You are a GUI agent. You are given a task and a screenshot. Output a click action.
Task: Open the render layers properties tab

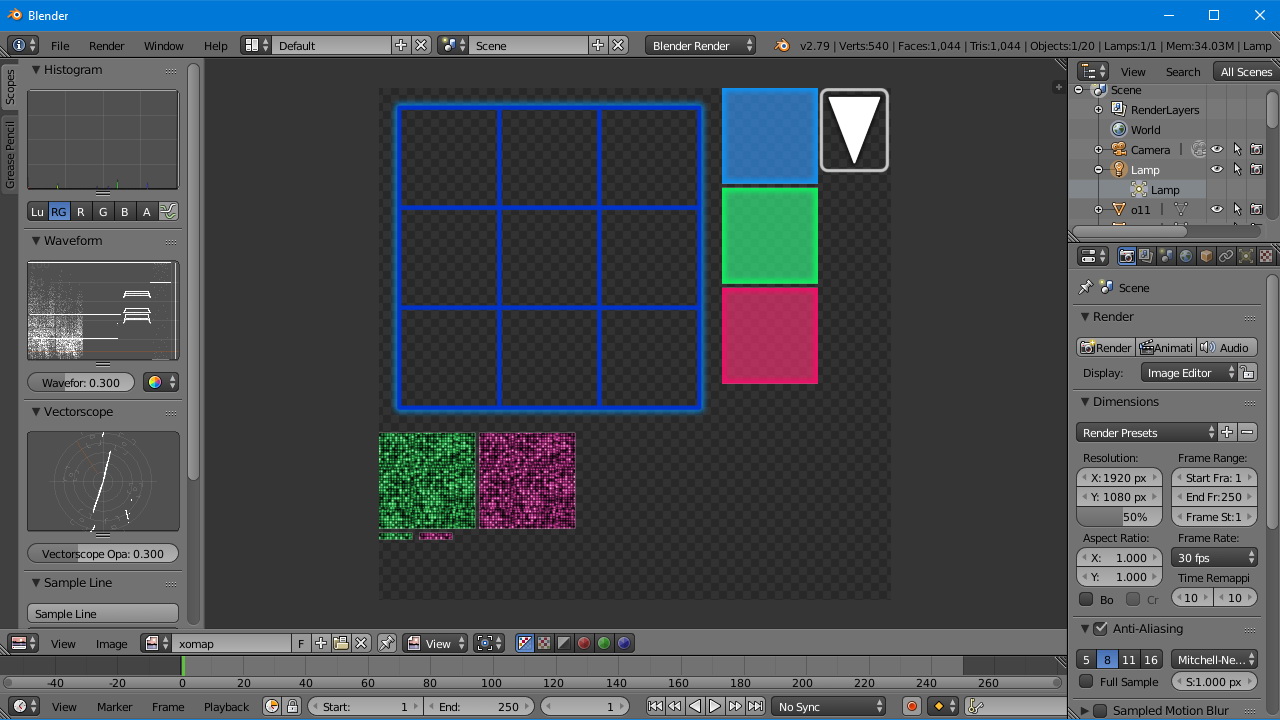click(x=1146, y=256)
